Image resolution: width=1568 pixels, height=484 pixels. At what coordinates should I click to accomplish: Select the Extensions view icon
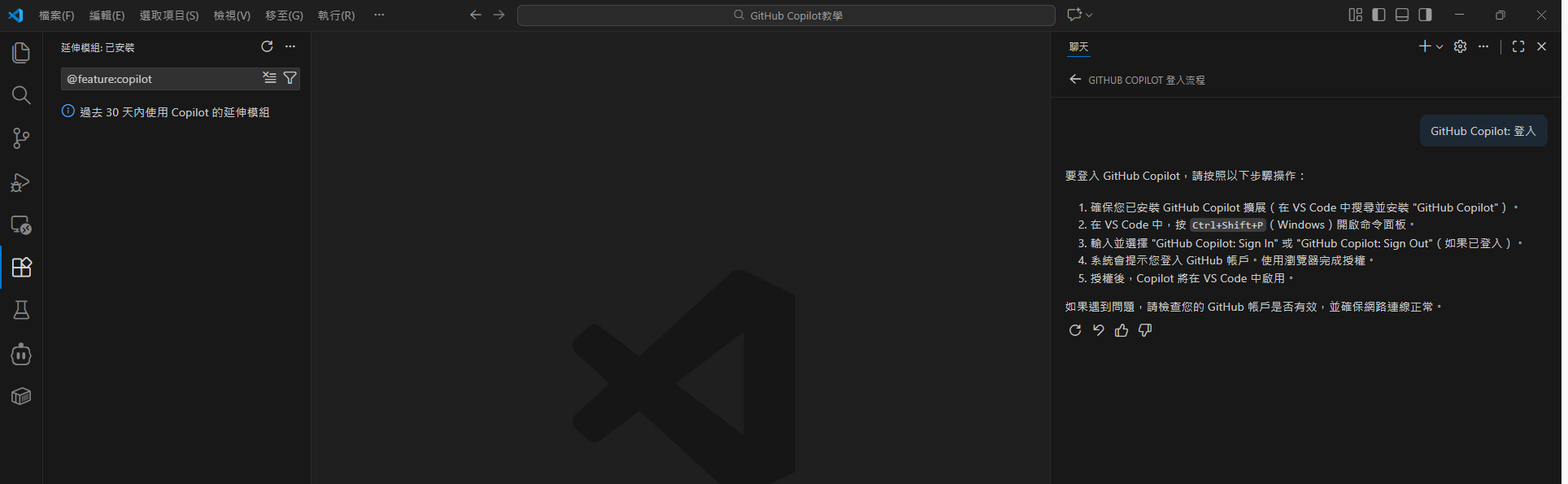pos(21,268)
